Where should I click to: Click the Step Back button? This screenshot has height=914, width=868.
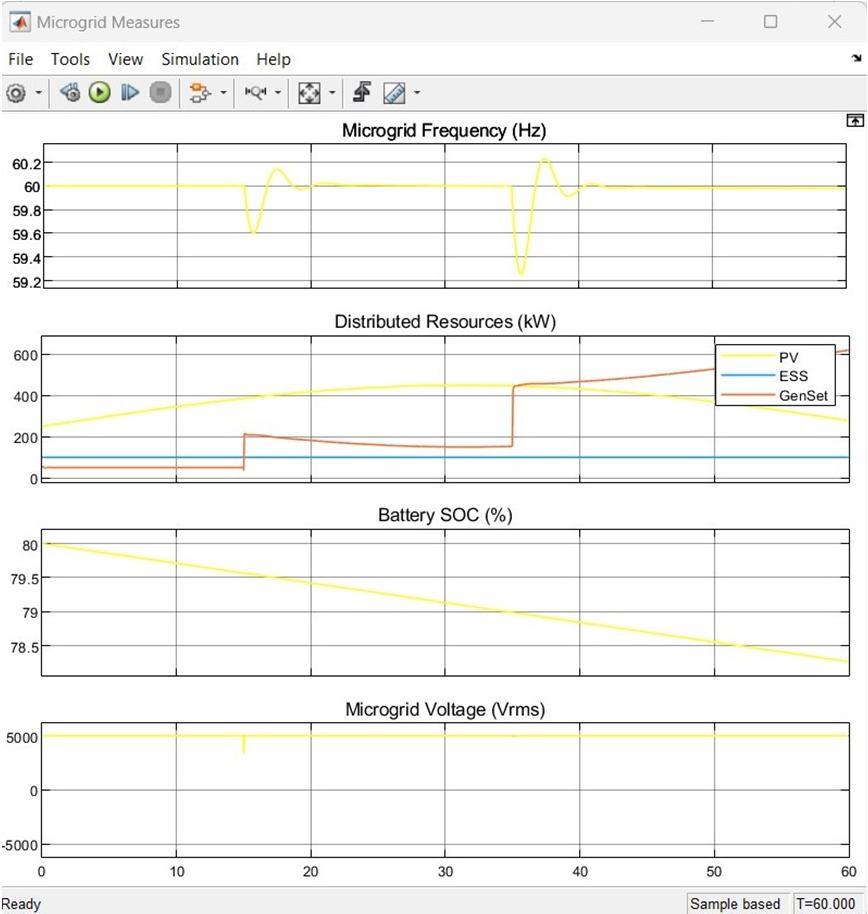[x=70, y=92]
